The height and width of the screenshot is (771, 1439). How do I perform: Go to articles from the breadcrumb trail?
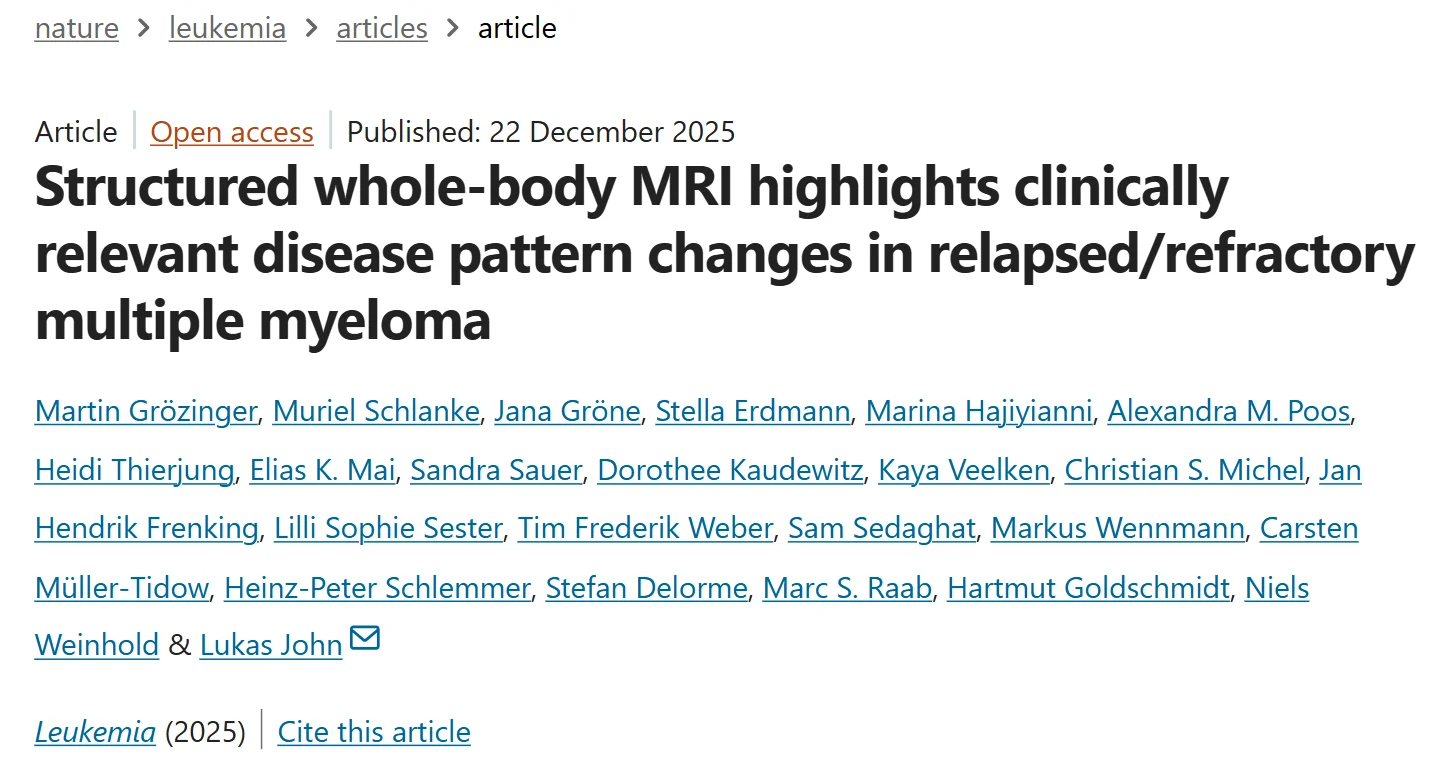[x=381, y=28]
